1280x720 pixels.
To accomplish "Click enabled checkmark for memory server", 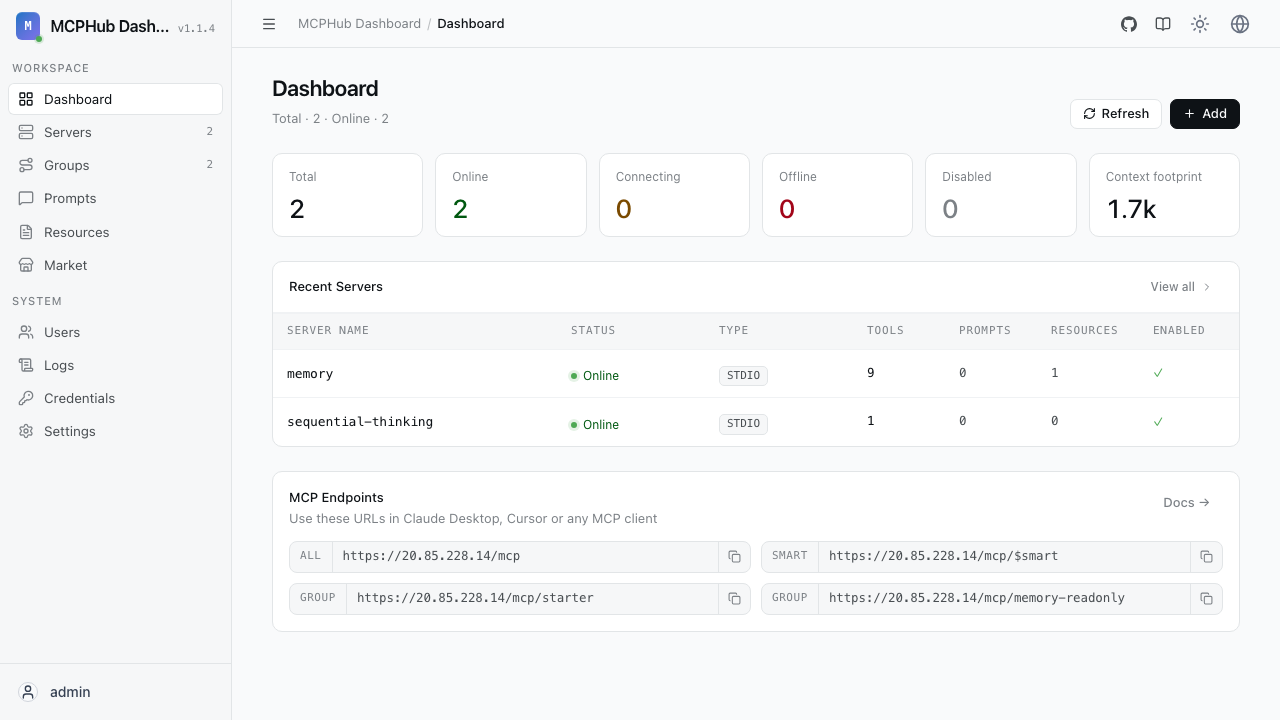I will tap(1158, 373).
